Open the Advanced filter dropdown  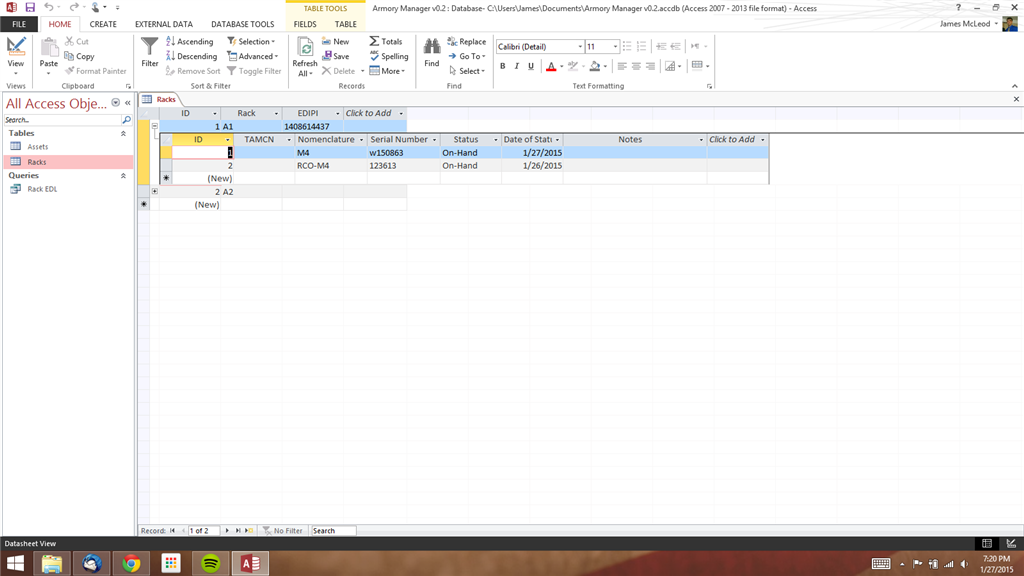253,56
